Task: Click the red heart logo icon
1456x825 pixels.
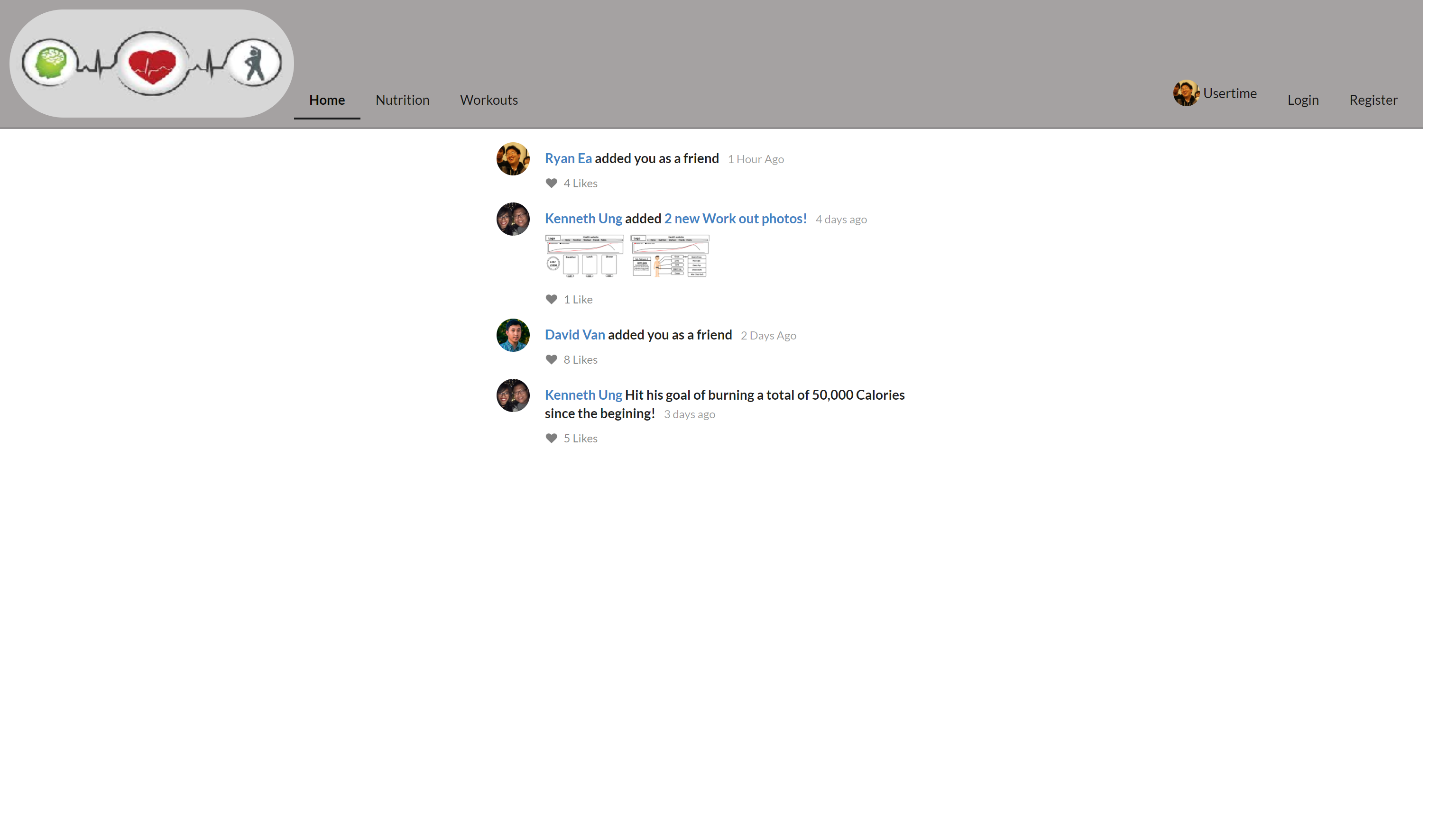Action: tap(152, 64)
